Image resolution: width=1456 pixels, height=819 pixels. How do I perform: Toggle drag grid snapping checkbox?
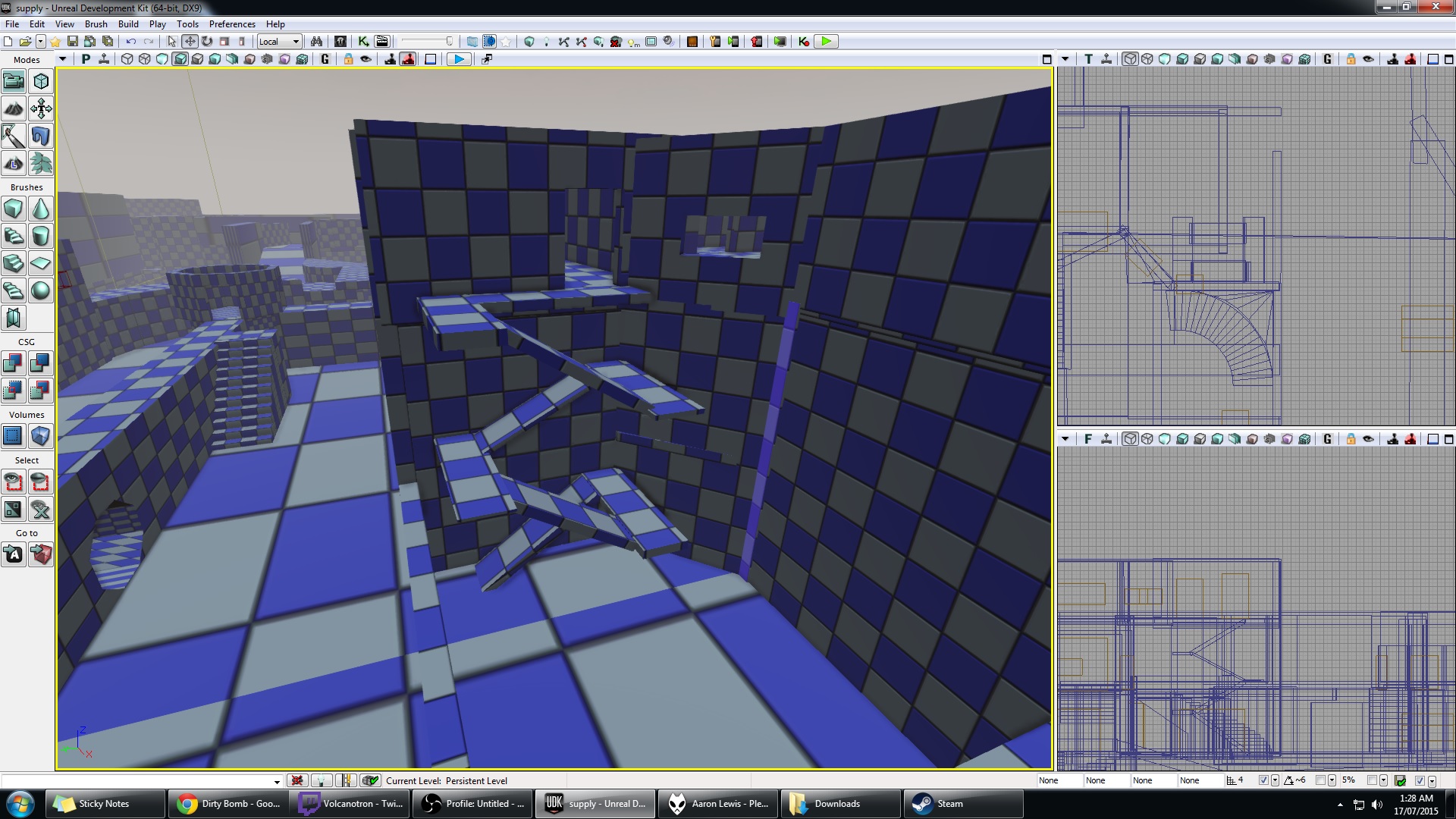(x=1263, y=780)
